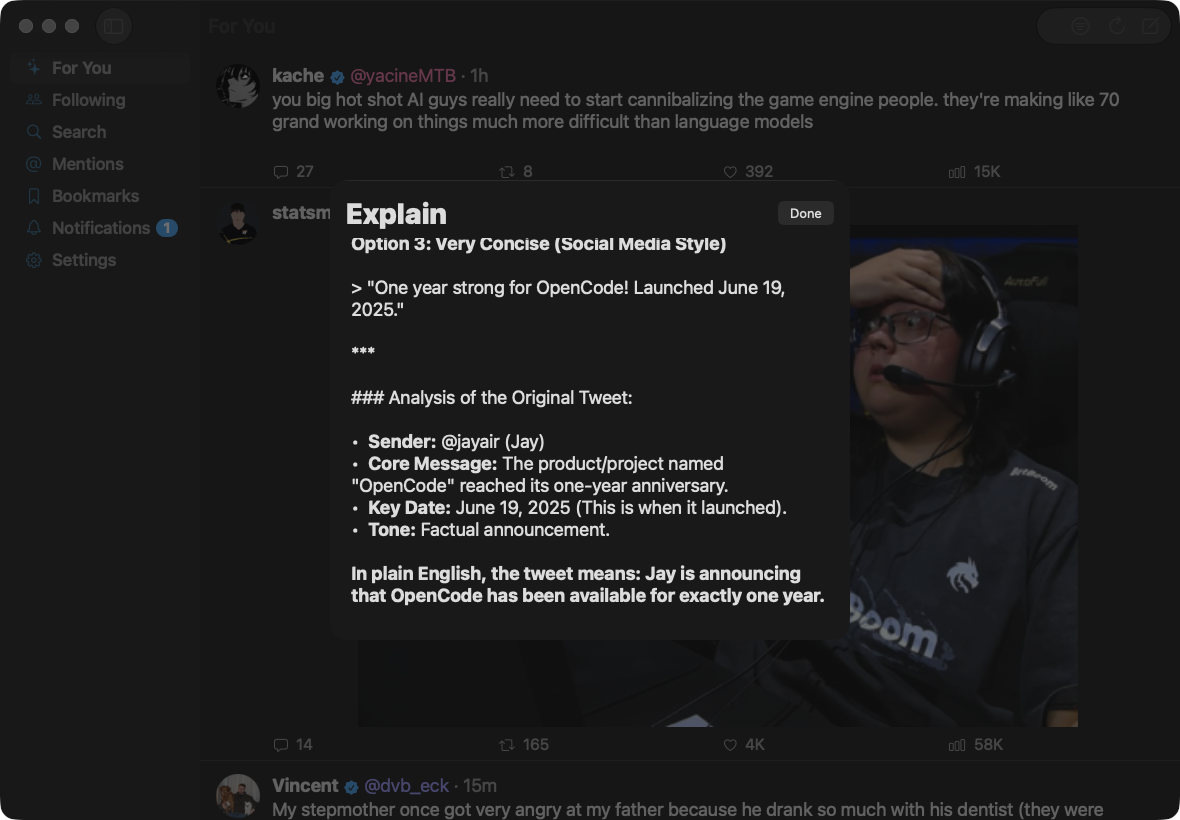Viewport: 1180px width, 820px height.
Task: Open Notifications with one unread badge
Action: (x=100, y=228)
